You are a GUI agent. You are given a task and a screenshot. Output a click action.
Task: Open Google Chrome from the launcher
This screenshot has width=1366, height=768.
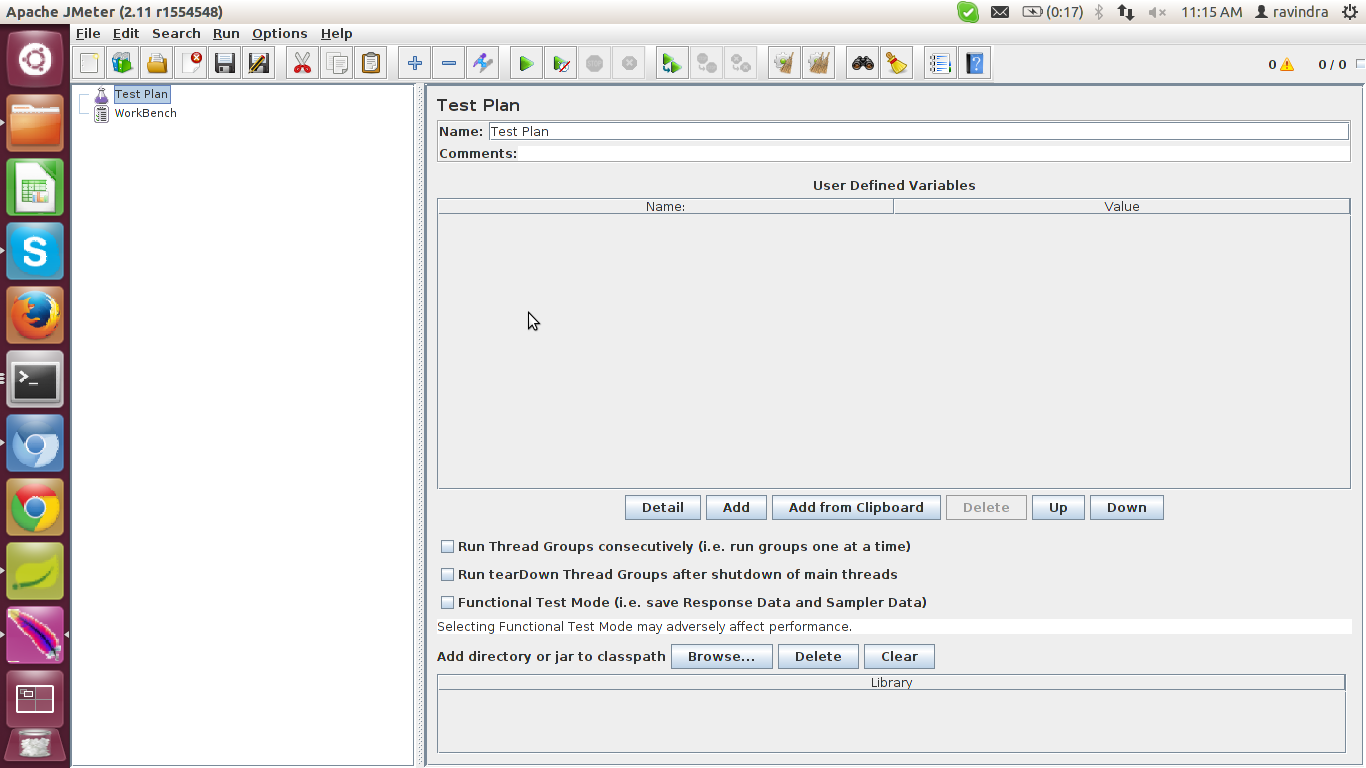click(x=35, y=508)
